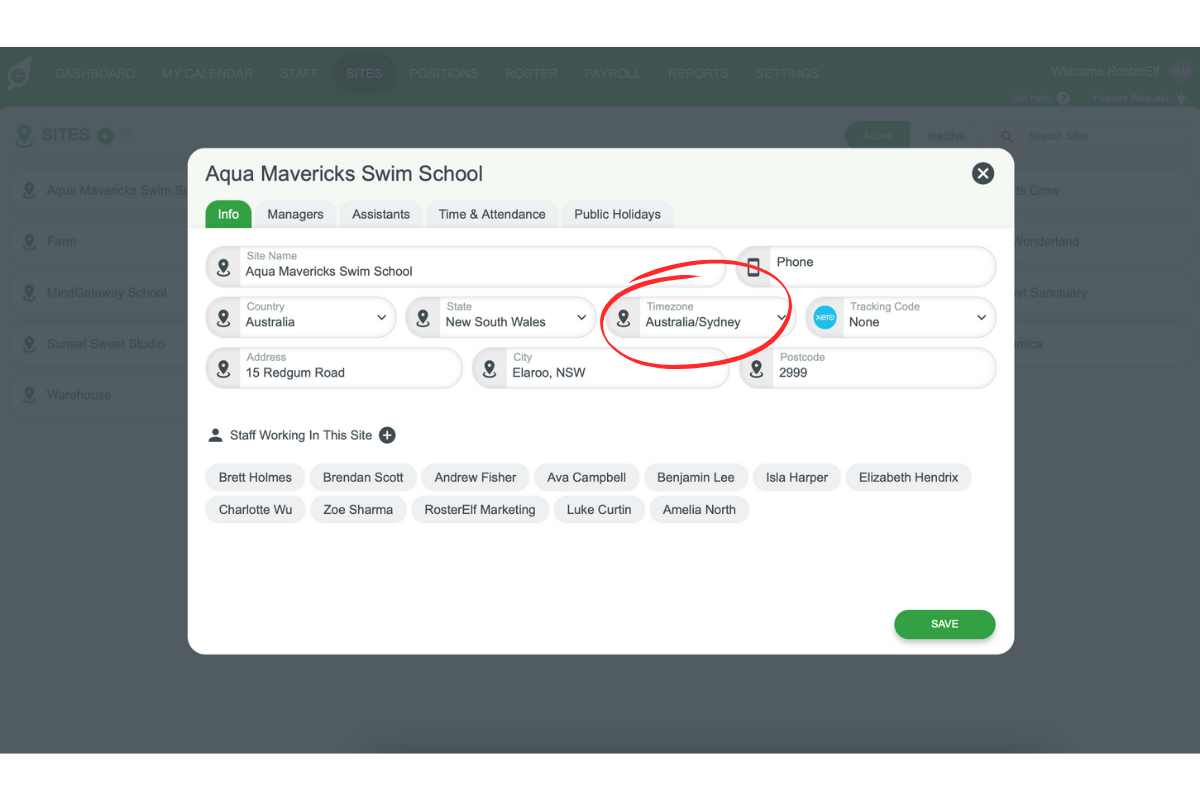Click the RosterElf logo top left
This screenshot has width=1200, height=800.
pos(20,73)
